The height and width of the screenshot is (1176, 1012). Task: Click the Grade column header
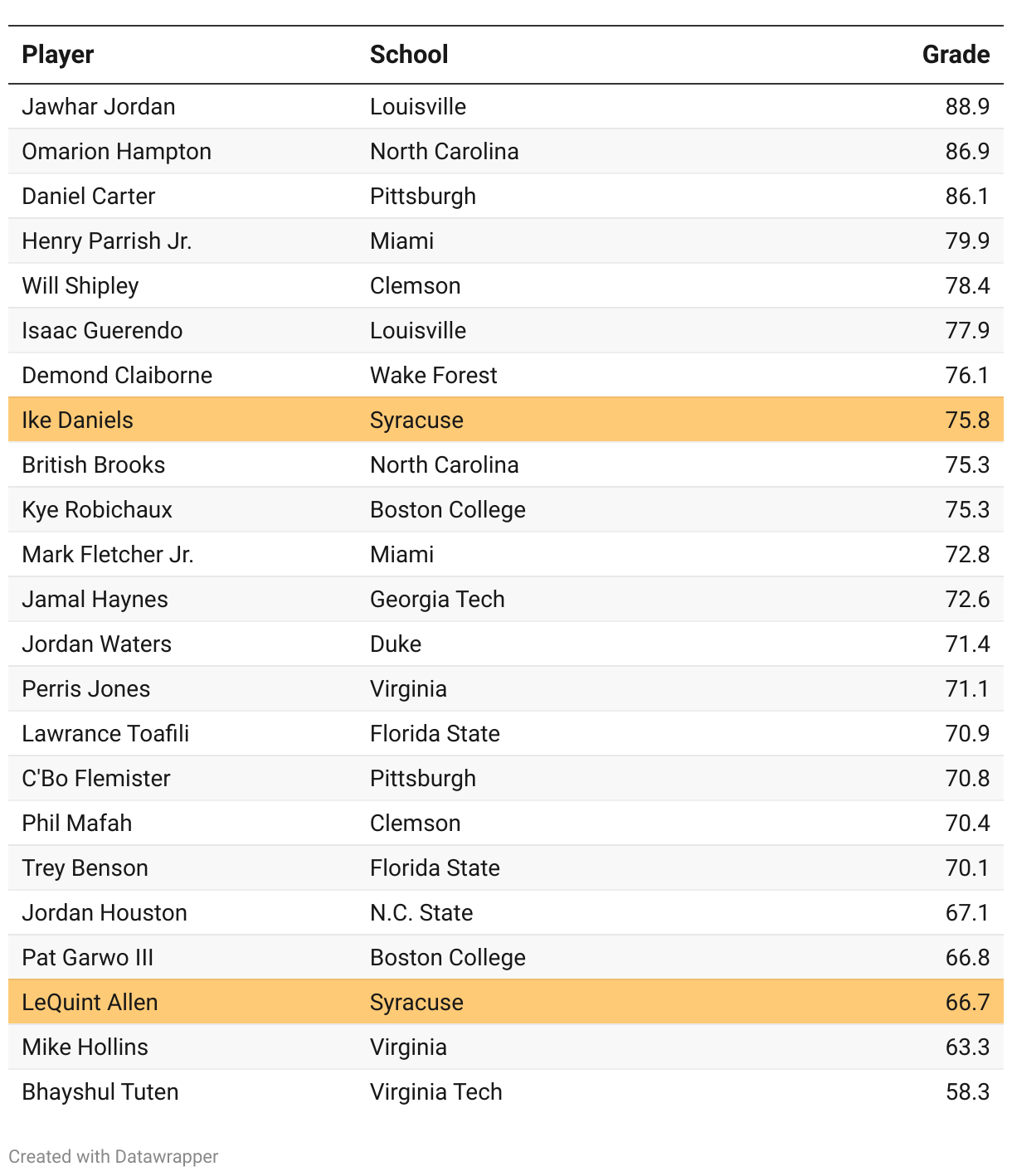pyautogui.click(x=956, y=55)
